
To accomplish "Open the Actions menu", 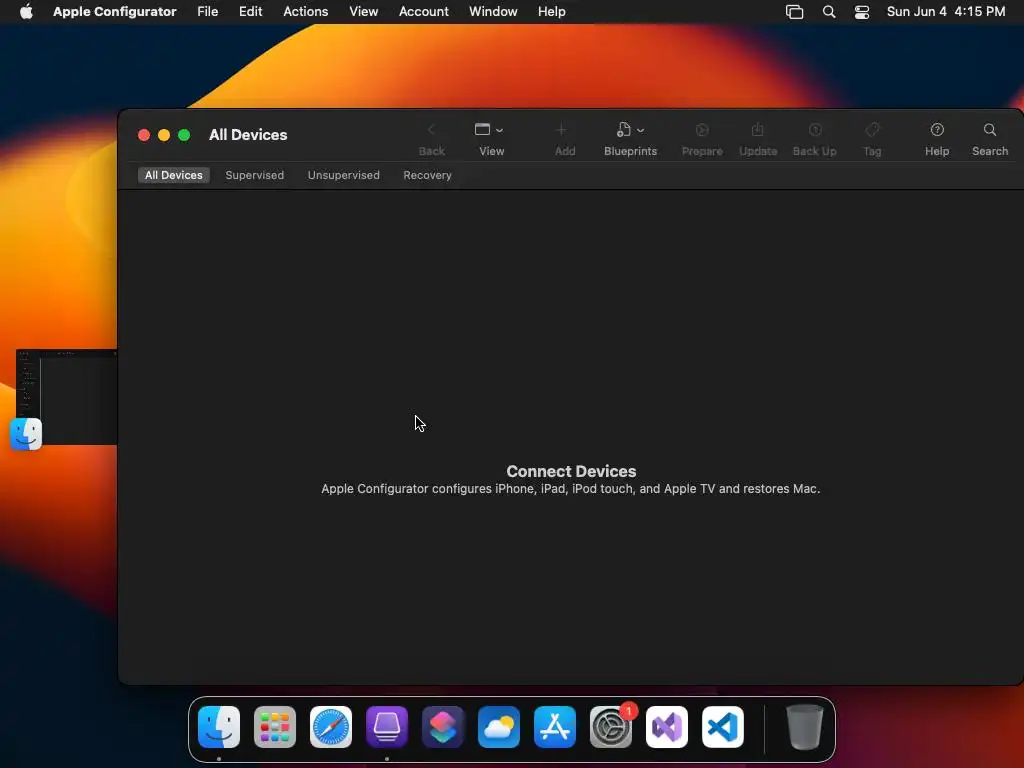I will tap(305, 11).
